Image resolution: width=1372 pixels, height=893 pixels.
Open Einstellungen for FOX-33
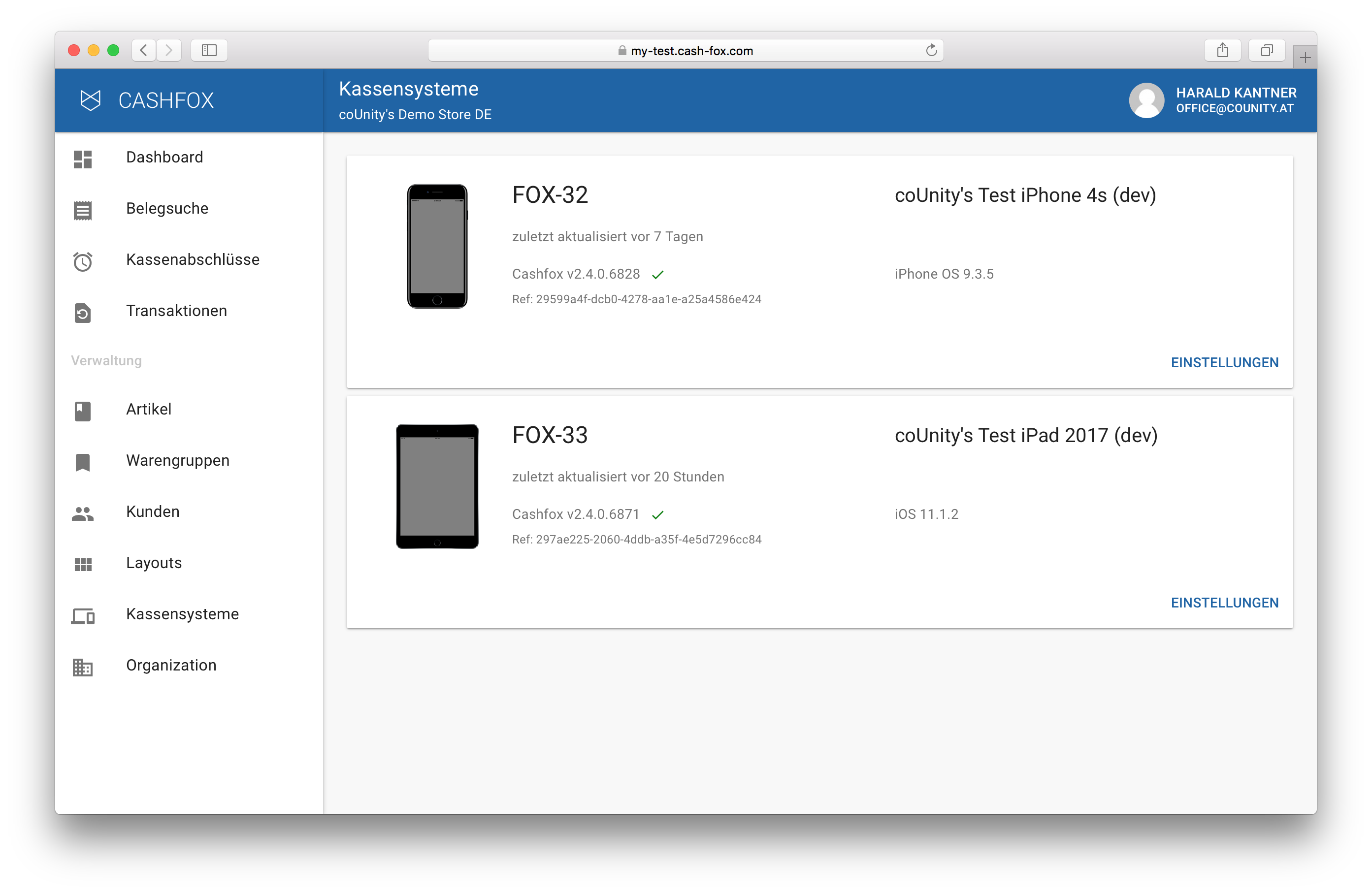[1224, 603]
